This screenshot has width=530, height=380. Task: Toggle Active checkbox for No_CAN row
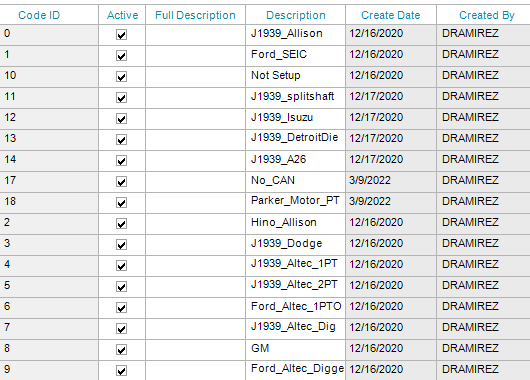(121, 182)
